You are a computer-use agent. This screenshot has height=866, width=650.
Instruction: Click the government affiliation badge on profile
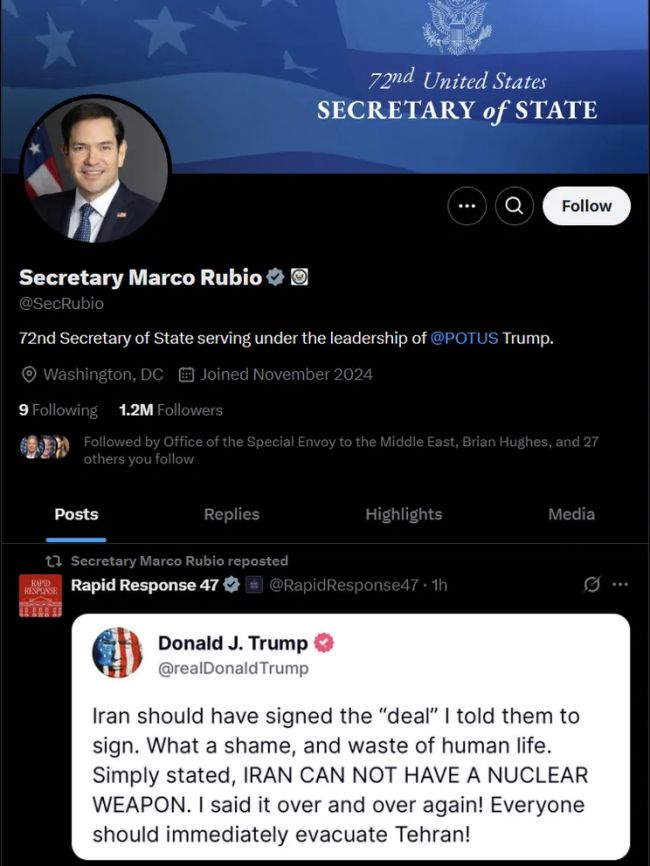click(x=299, y=277)
